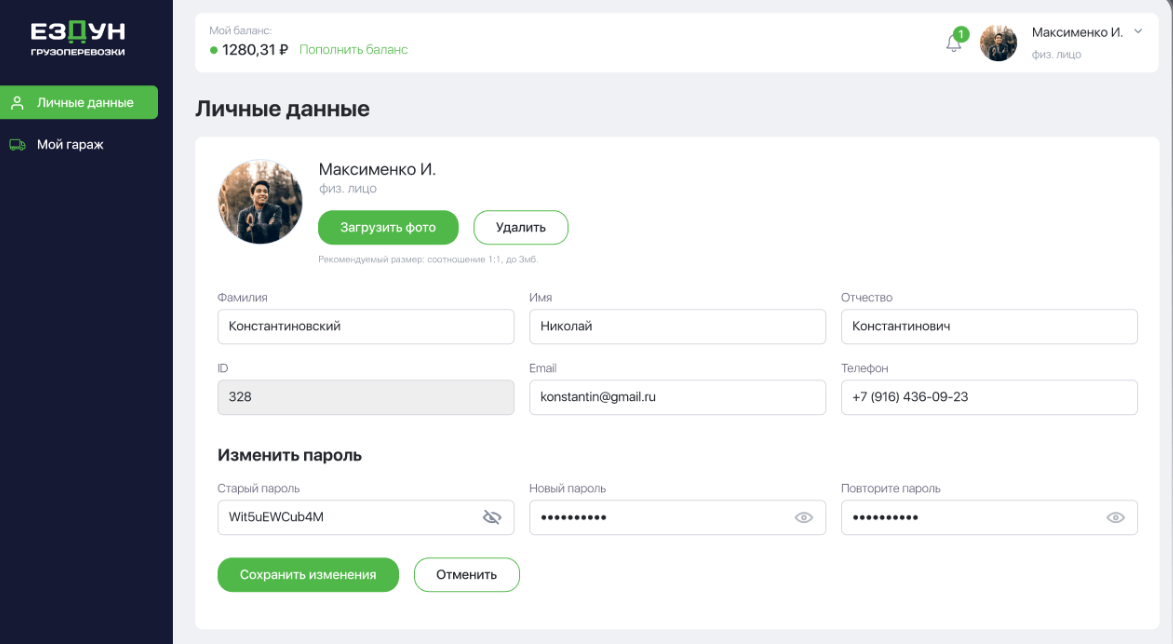Show the new password via eye icon
The width and height of the screenshot is (1173, 644).
(x=803, y=517)
